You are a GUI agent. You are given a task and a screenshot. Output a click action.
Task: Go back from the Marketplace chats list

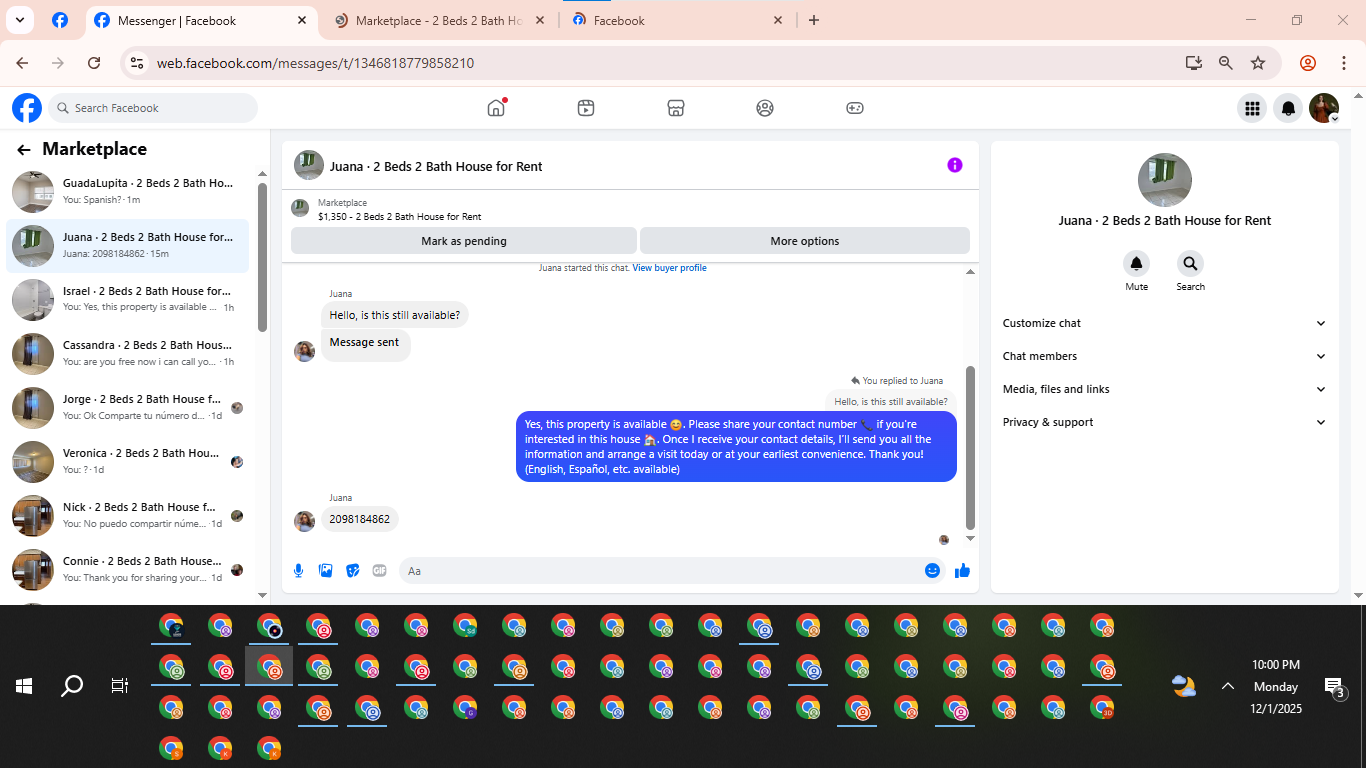[x=24, y=150]
